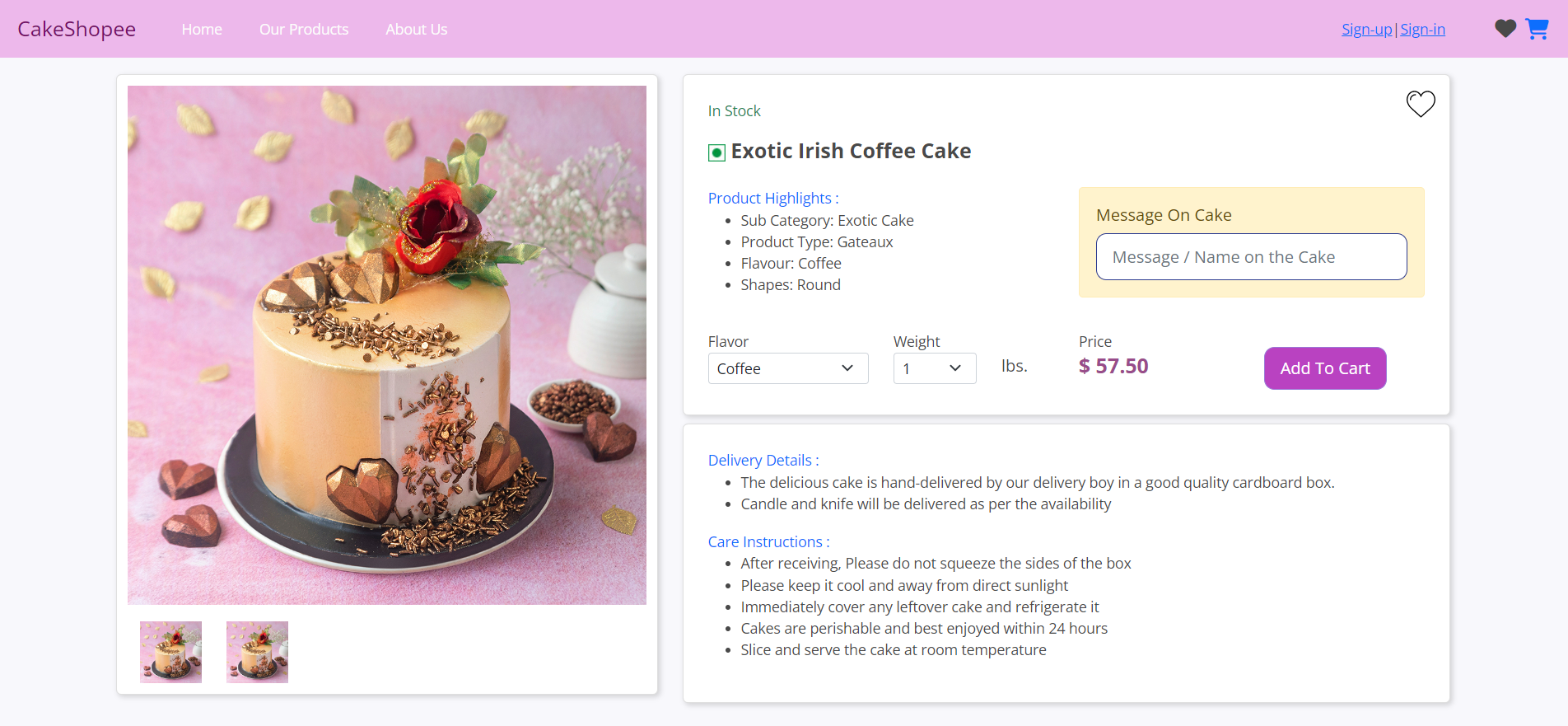Select the second cake thumbnail image

256,652
